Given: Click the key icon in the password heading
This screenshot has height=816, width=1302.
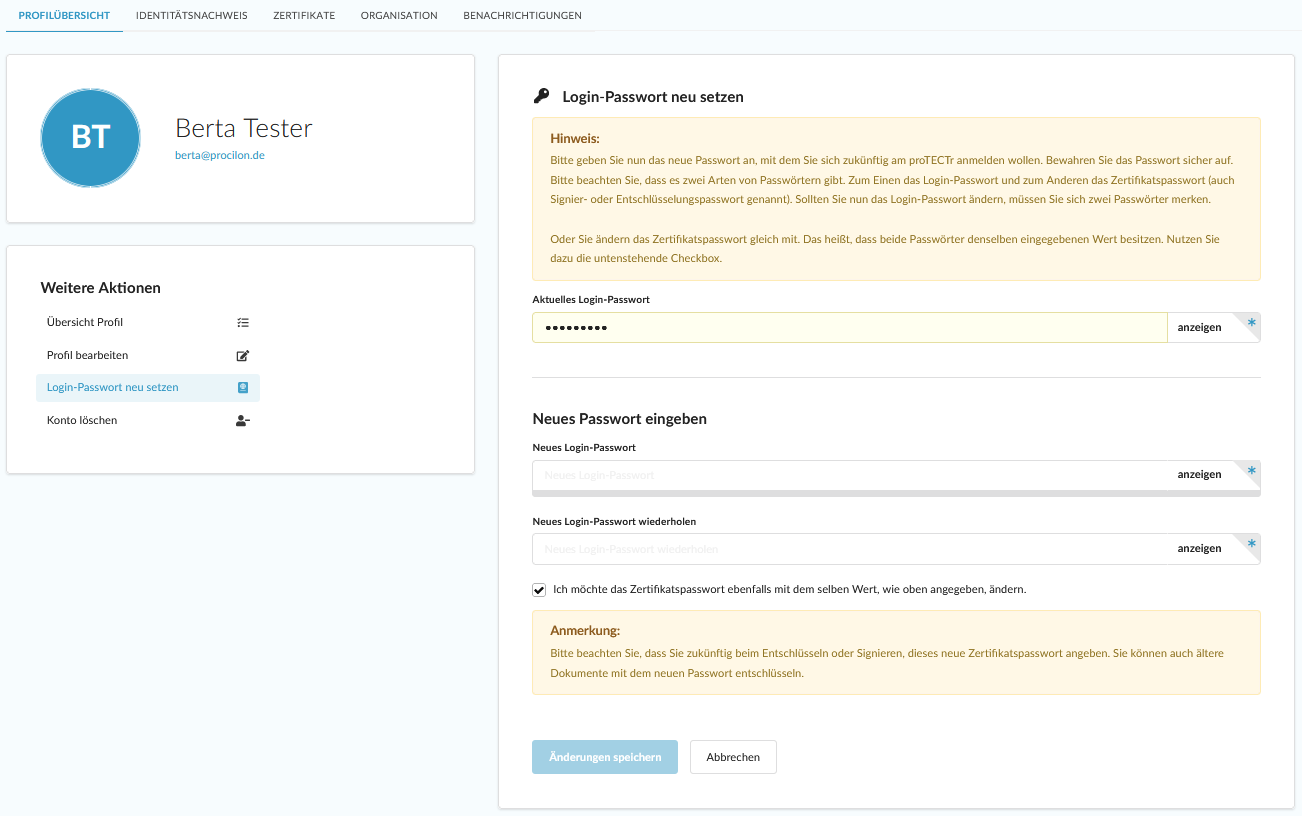Looking at the screenshot, I should pos(541,97).
